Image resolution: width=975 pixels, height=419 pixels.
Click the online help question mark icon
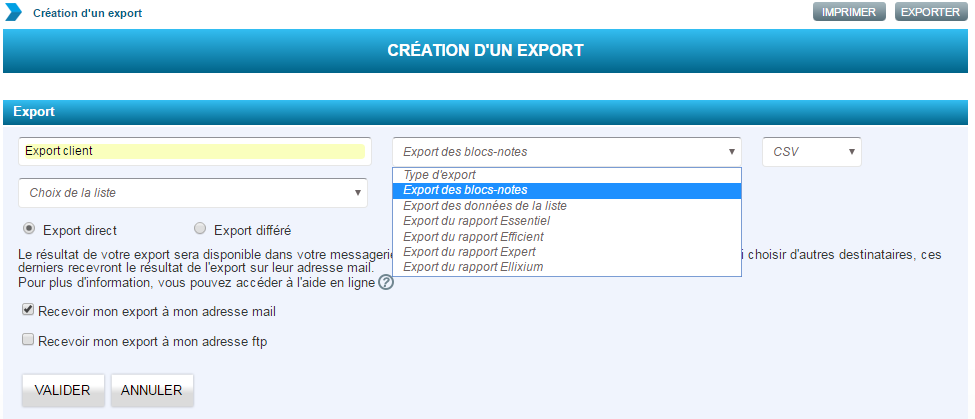[x=386, y=283]
